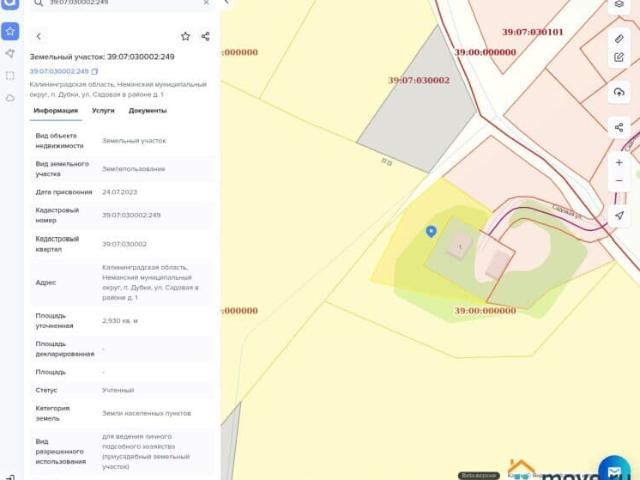Viewport: 640px width, 480px height.
Task: Collapse the side panel with chevron
Action: 227,2
